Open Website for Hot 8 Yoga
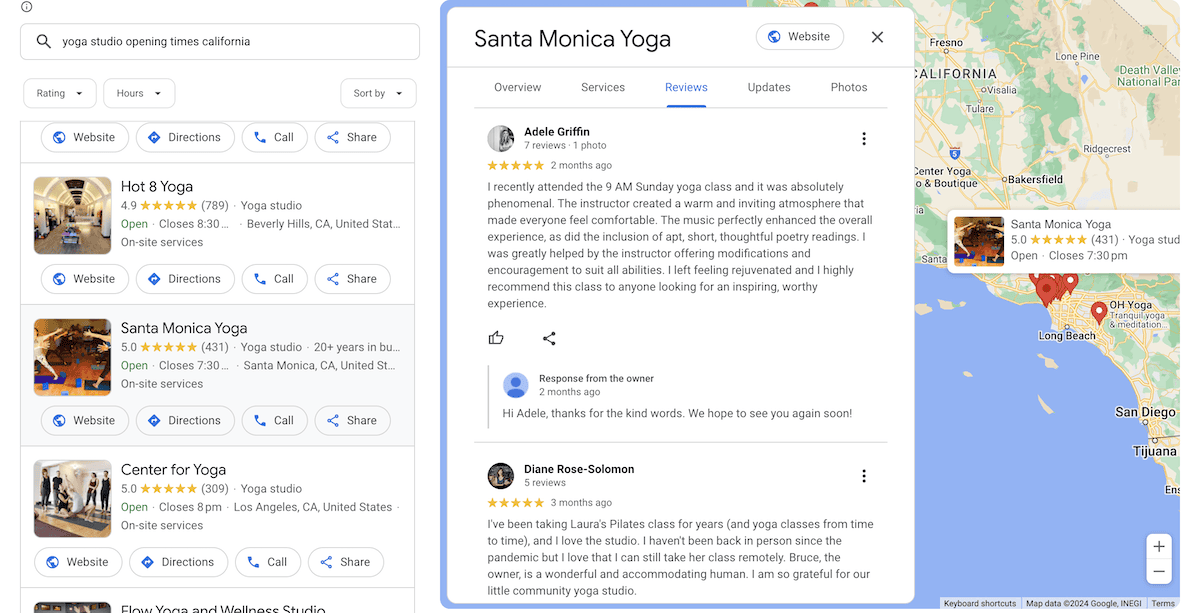Image resolution: width=1200 pixels, height=613 pixels. coord(85,279)
